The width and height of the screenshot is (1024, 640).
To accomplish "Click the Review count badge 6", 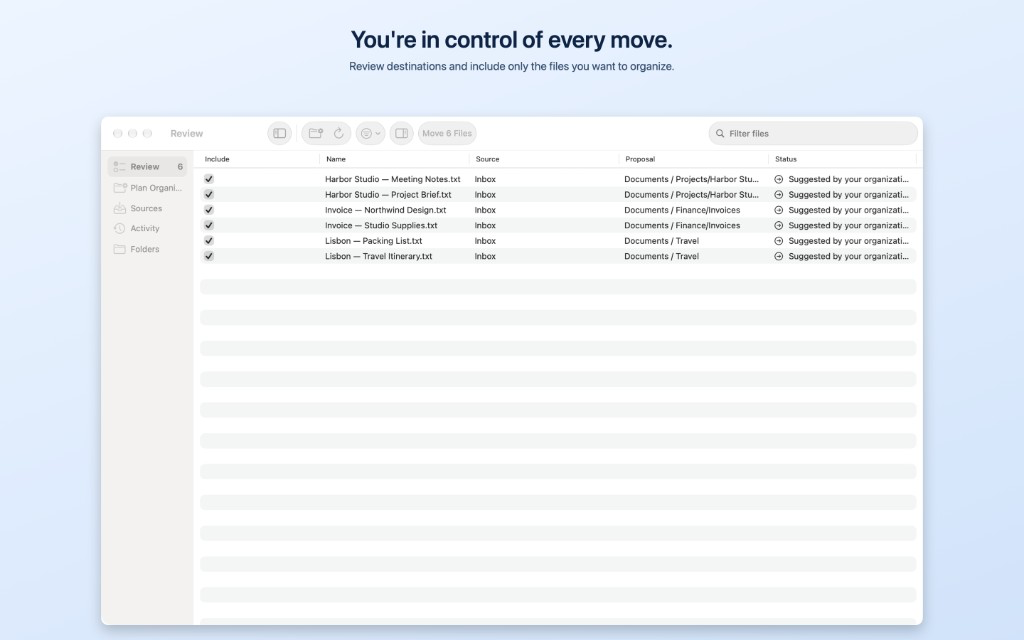I will tap(180, 167).
